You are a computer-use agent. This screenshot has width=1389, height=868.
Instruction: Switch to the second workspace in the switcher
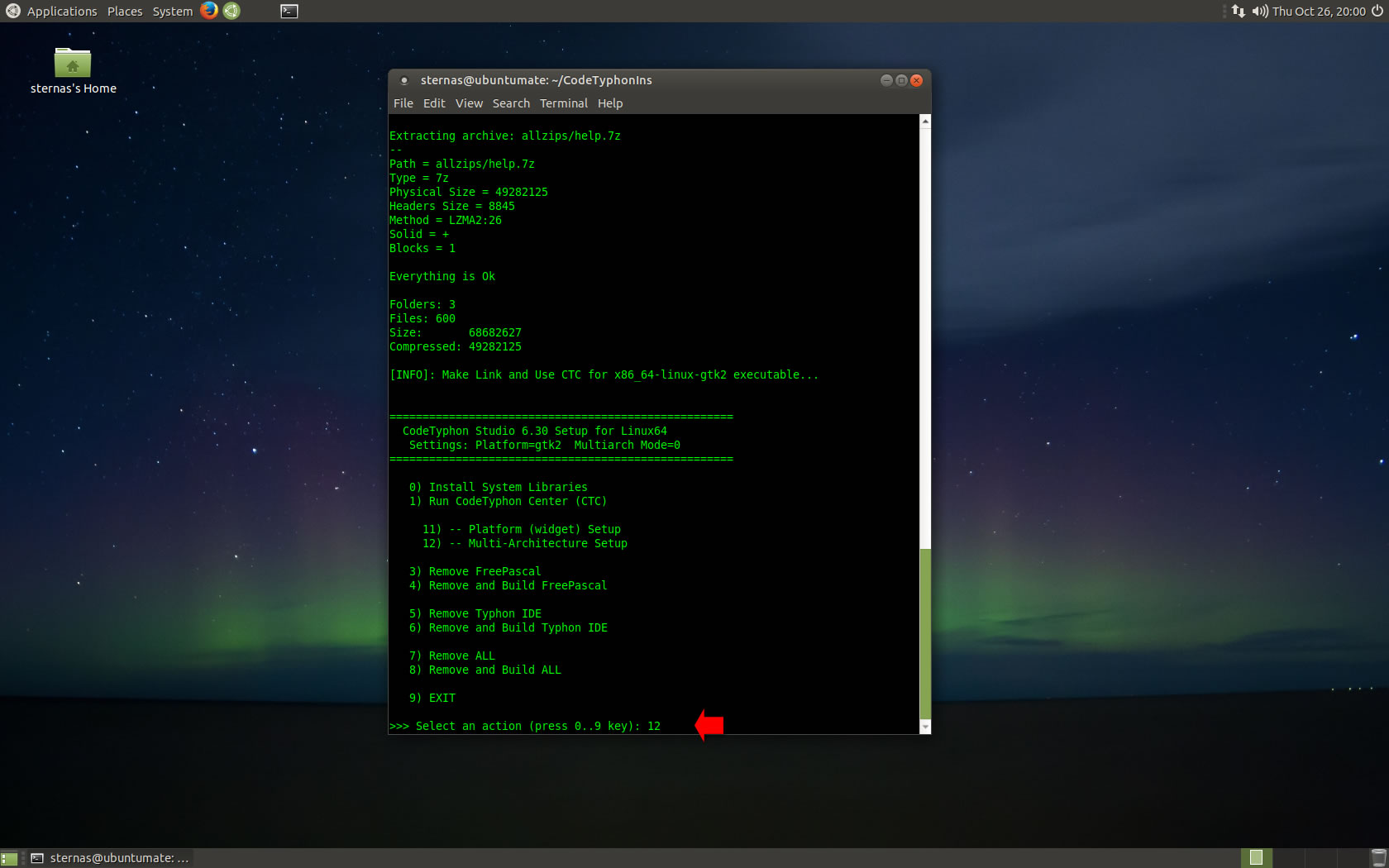(1288, 858)
